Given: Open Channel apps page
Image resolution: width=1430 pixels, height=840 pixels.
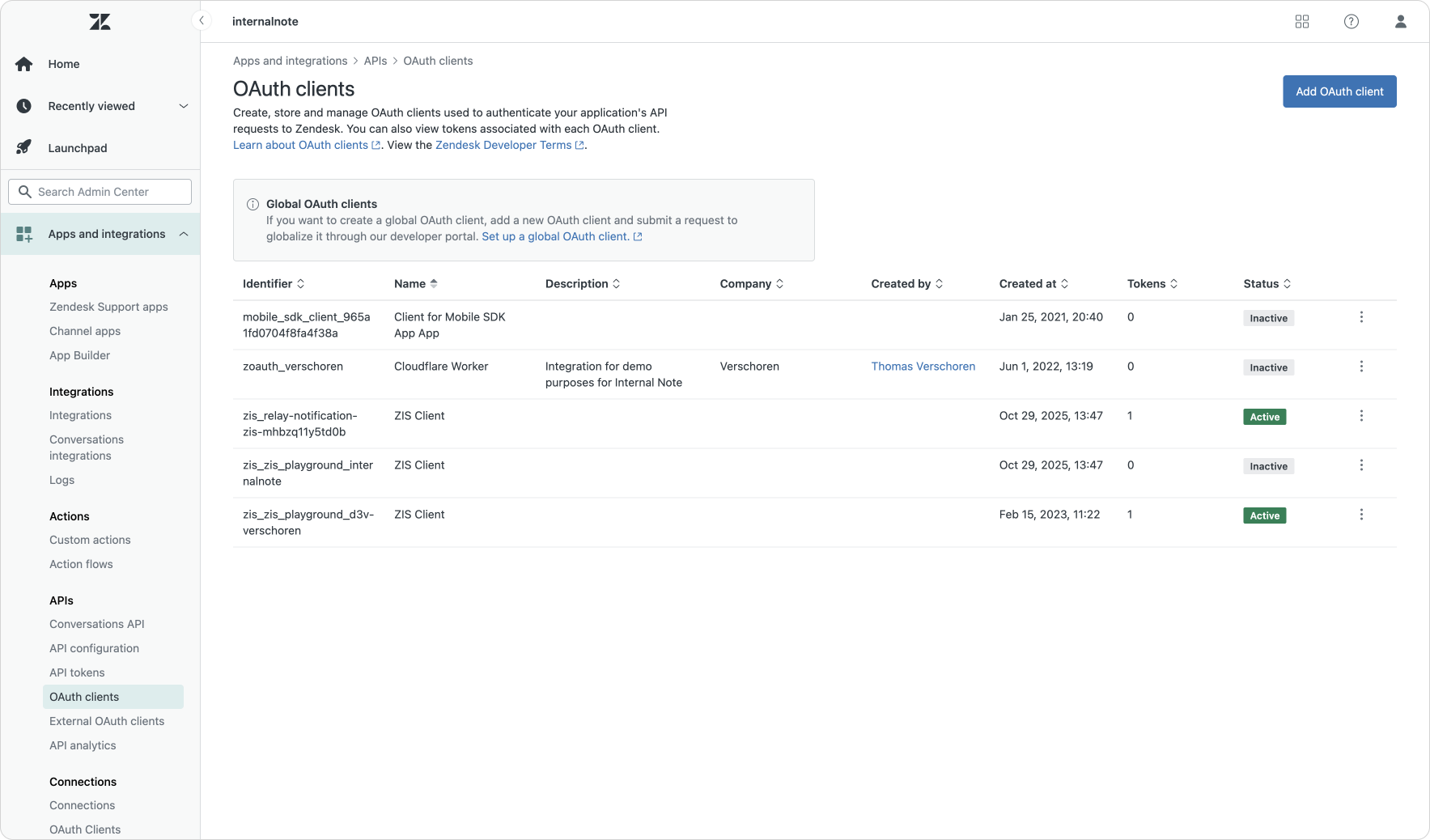Looking at the screenshot, I should [85, 331].
